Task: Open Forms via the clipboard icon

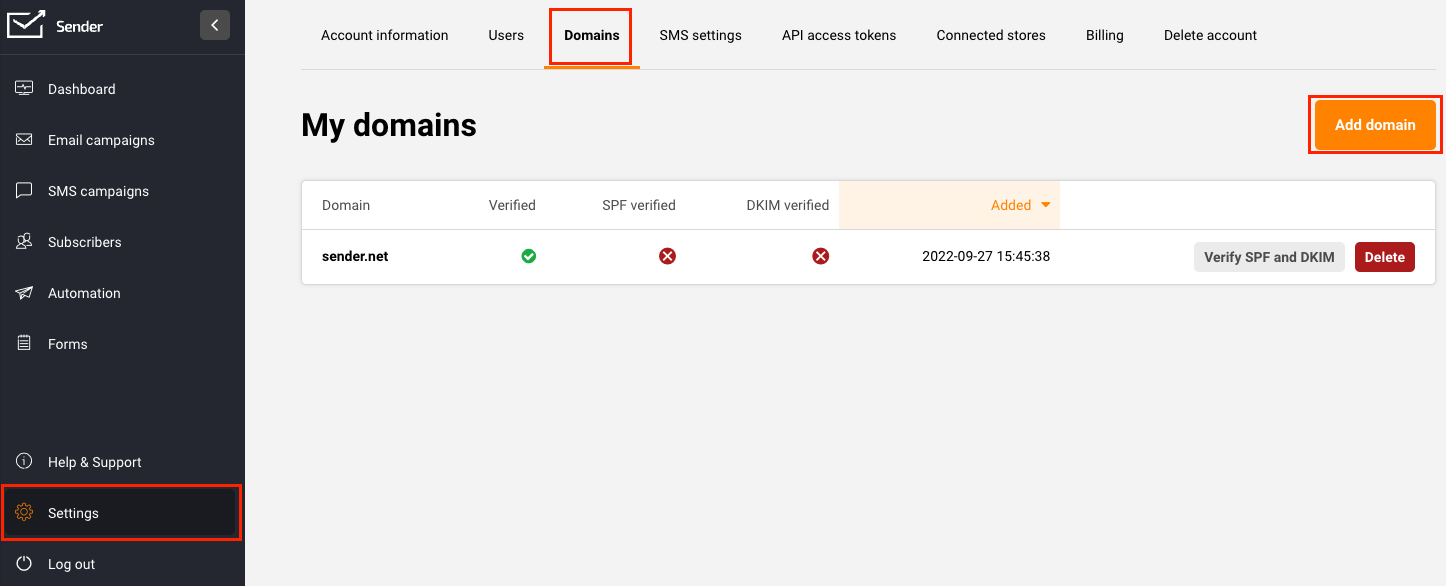Action: point(25,343)
